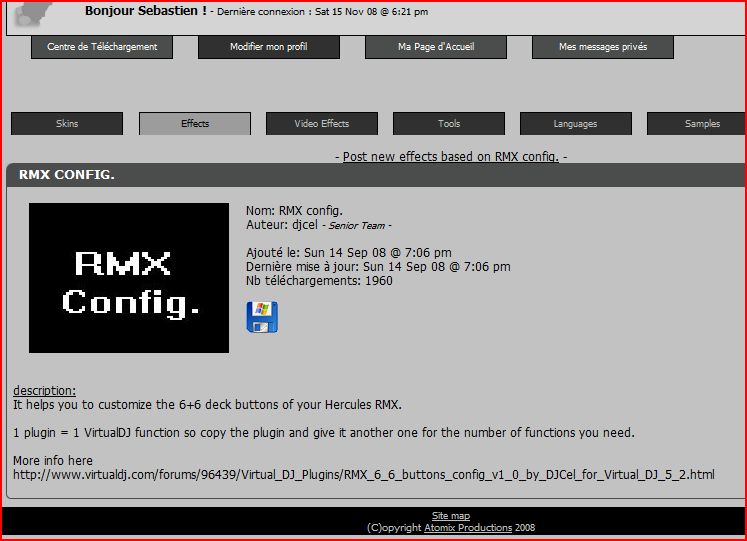
Task: Open Centre de Téléchargement
Action: tap(102, 47)
